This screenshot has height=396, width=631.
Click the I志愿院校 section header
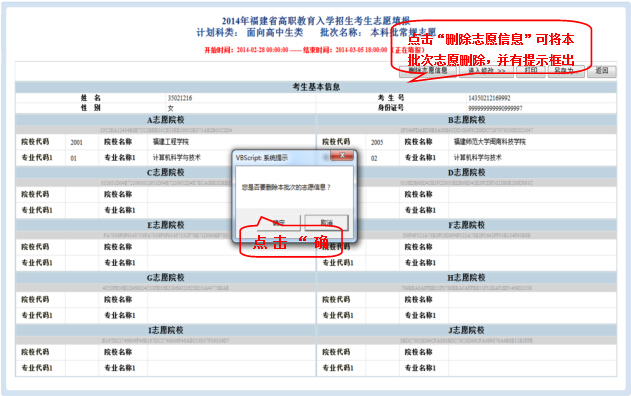tap(165, 330)
